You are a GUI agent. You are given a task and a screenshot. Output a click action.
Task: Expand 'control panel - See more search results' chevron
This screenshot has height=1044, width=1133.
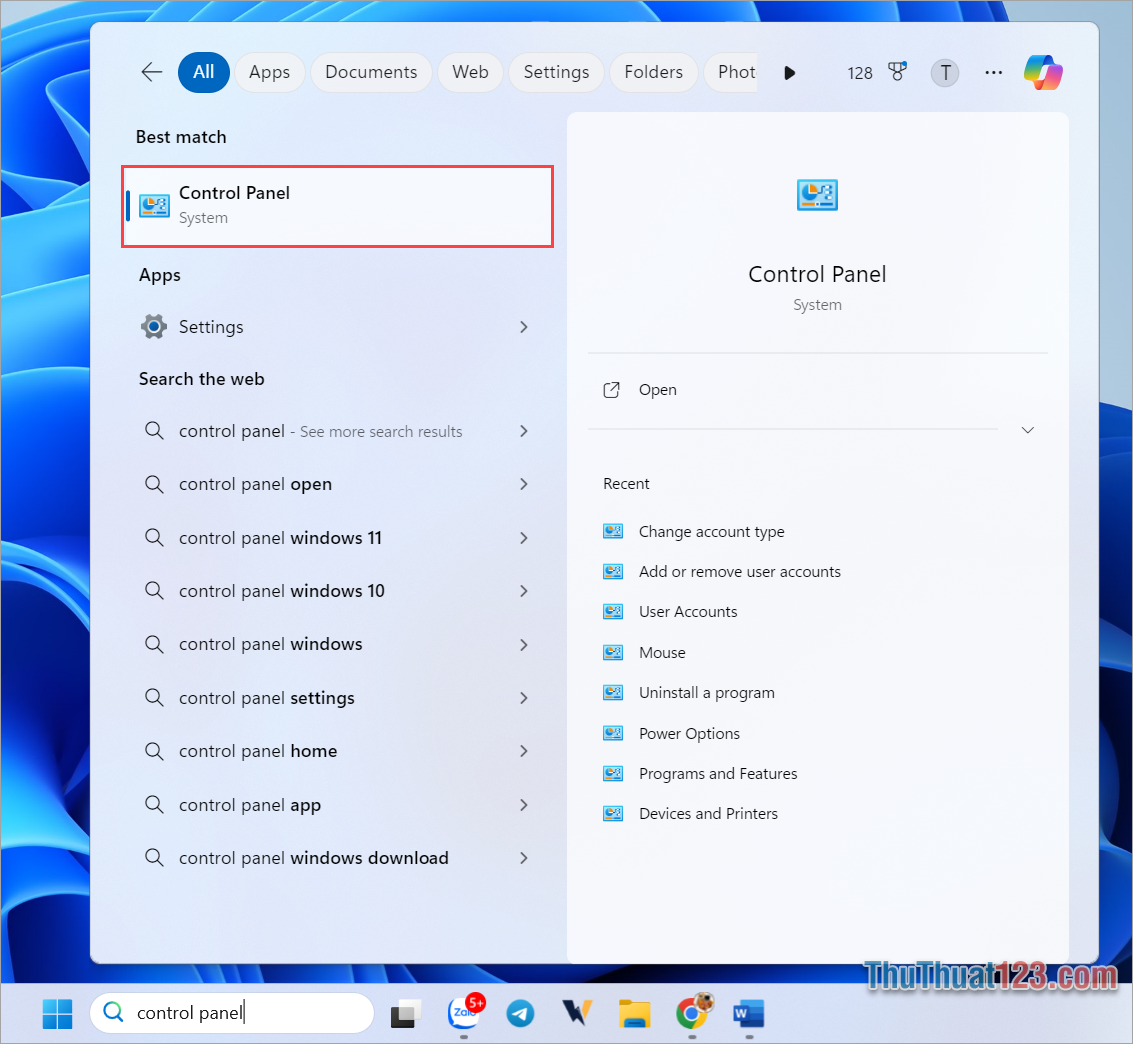[524, 431]
